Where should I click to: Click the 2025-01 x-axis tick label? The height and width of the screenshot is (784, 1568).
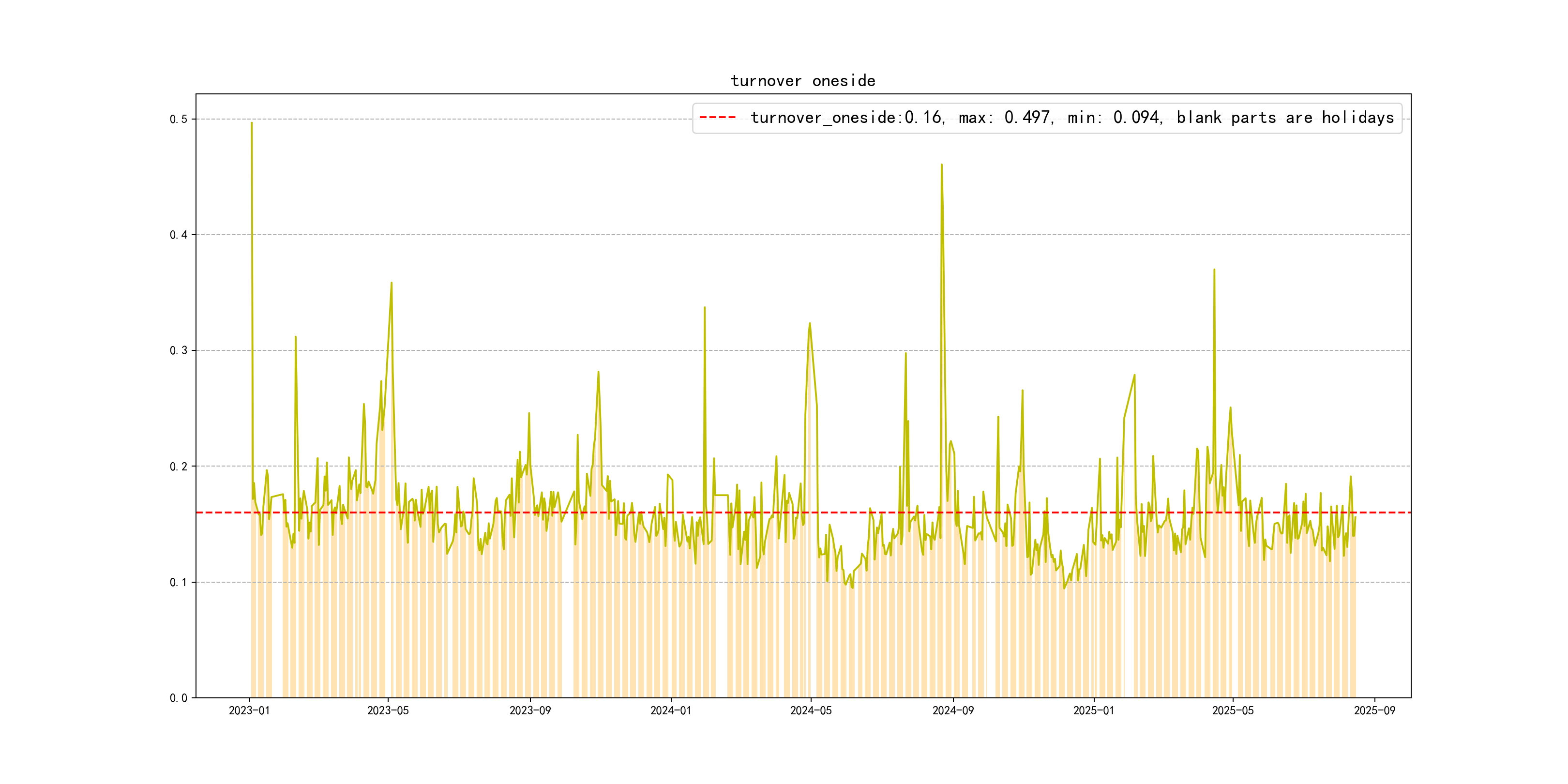click(1093, 710)
